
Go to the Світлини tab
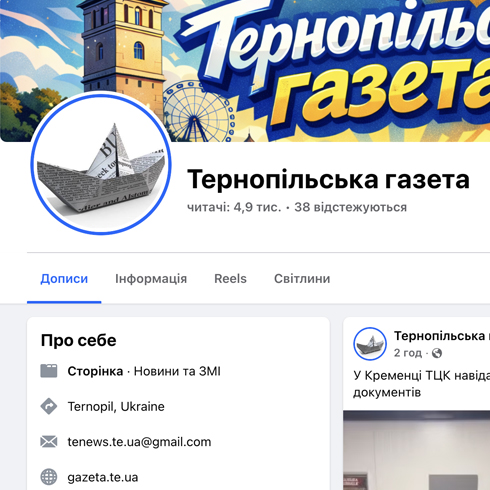pyautogui.click(x=302, y=279)
